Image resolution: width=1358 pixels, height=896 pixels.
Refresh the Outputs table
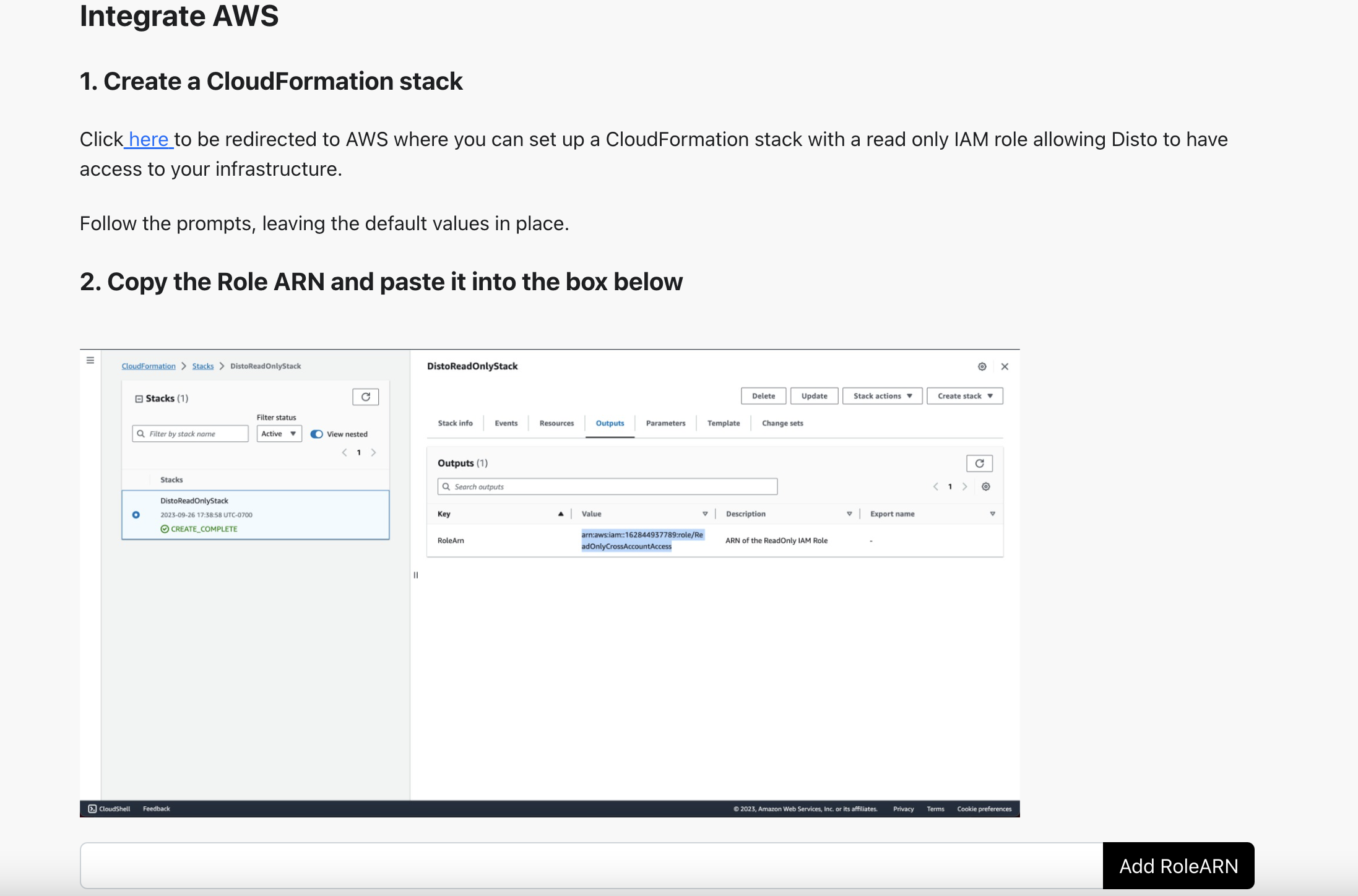click(979, 463)
